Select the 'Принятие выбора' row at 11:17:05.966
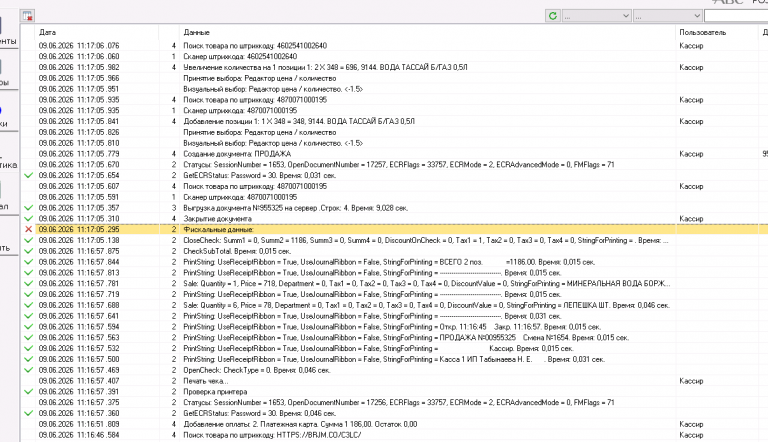768x442 pixels. point(260,78)
